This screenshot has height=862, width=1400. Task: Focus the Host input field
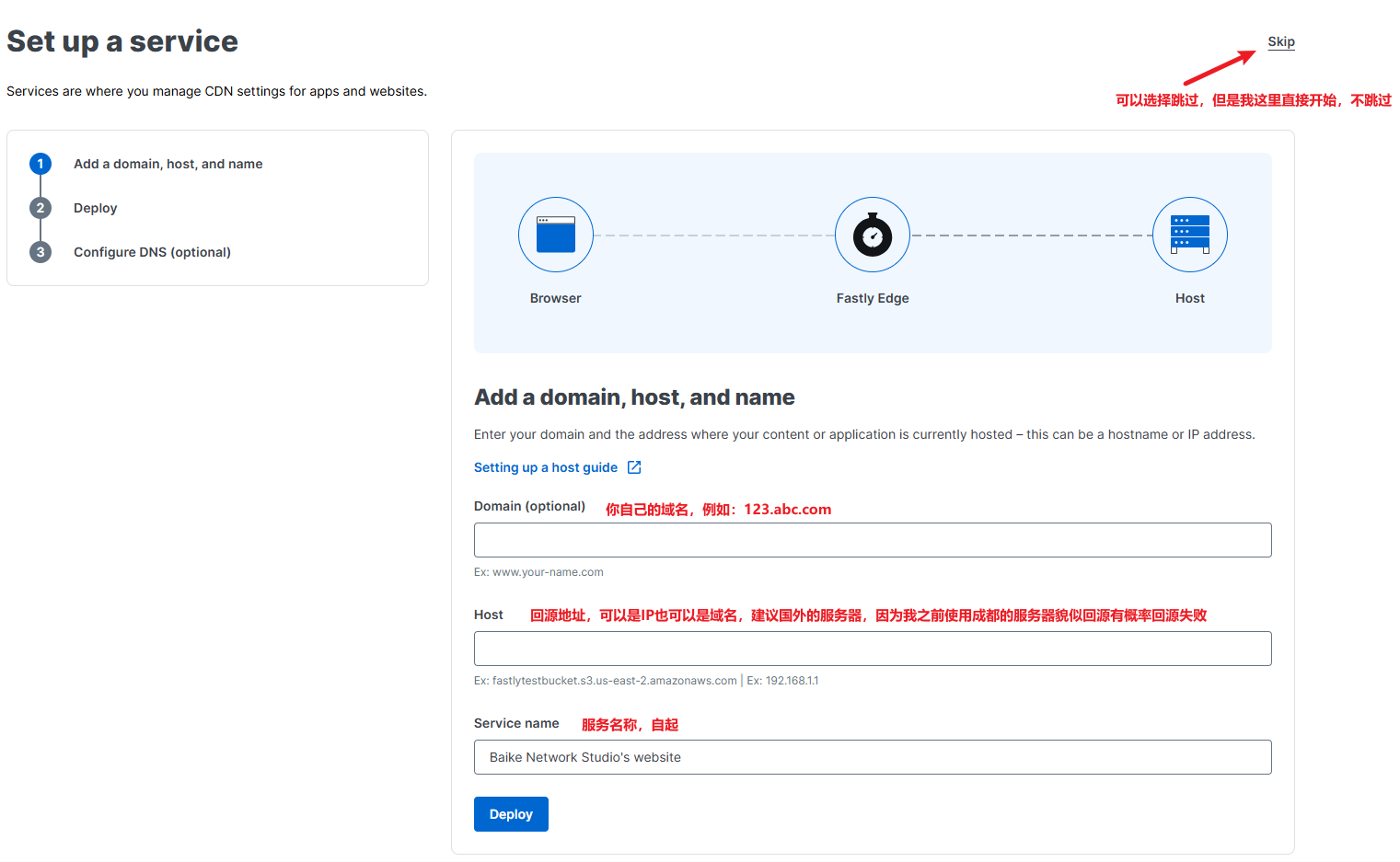click(873, 649)
